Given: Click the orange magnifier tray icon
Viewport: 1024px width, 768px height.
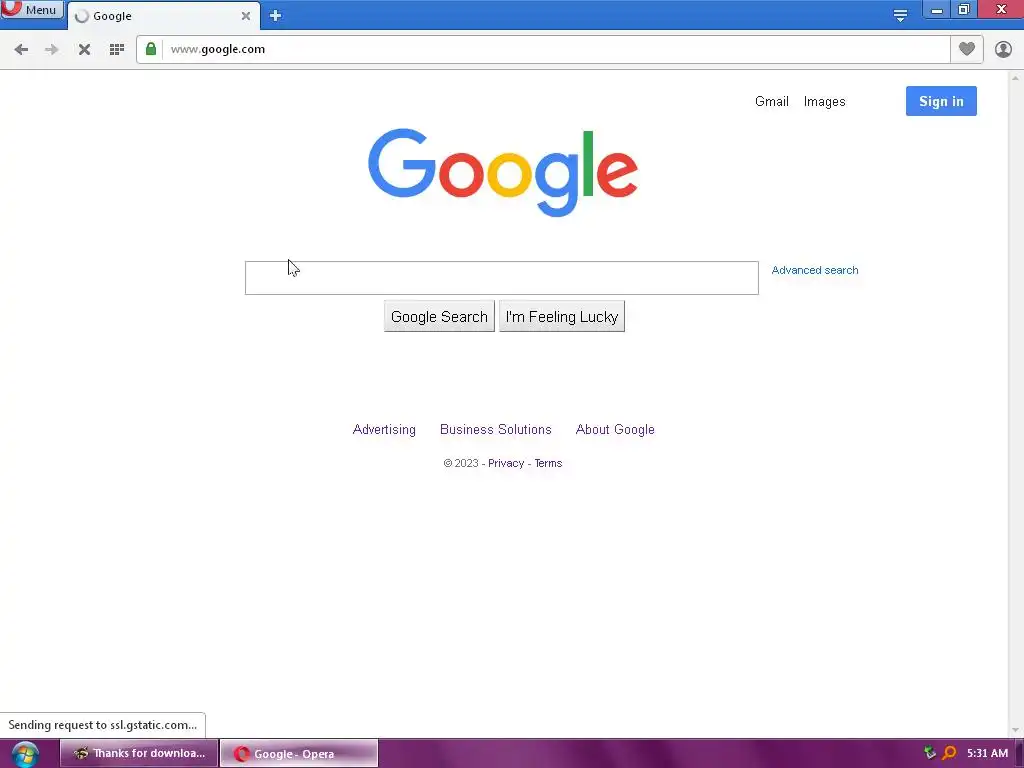Looking at the screenshot, I should (950, 753).
